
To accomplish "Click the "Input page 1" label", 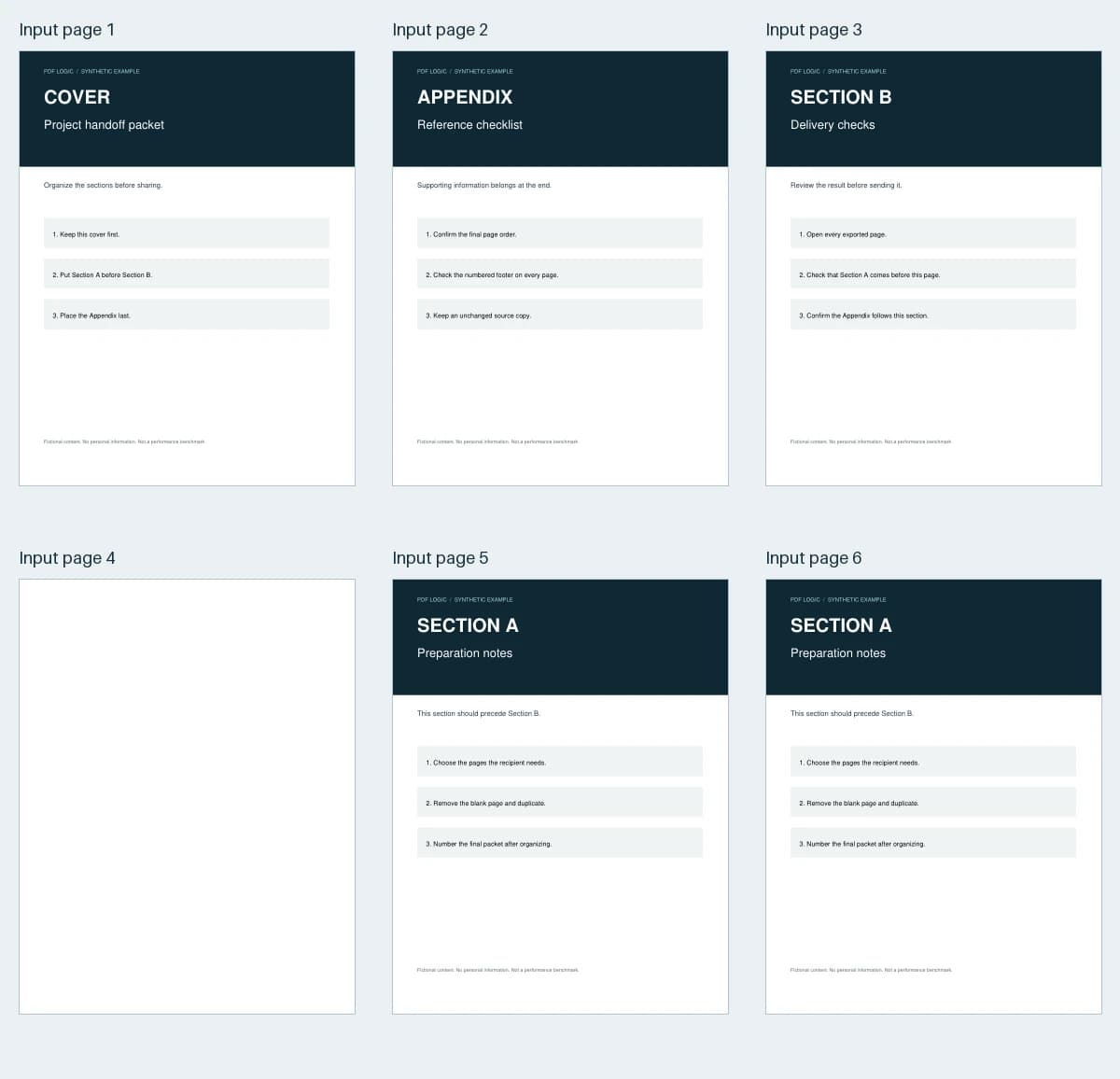I will [67, 30].
